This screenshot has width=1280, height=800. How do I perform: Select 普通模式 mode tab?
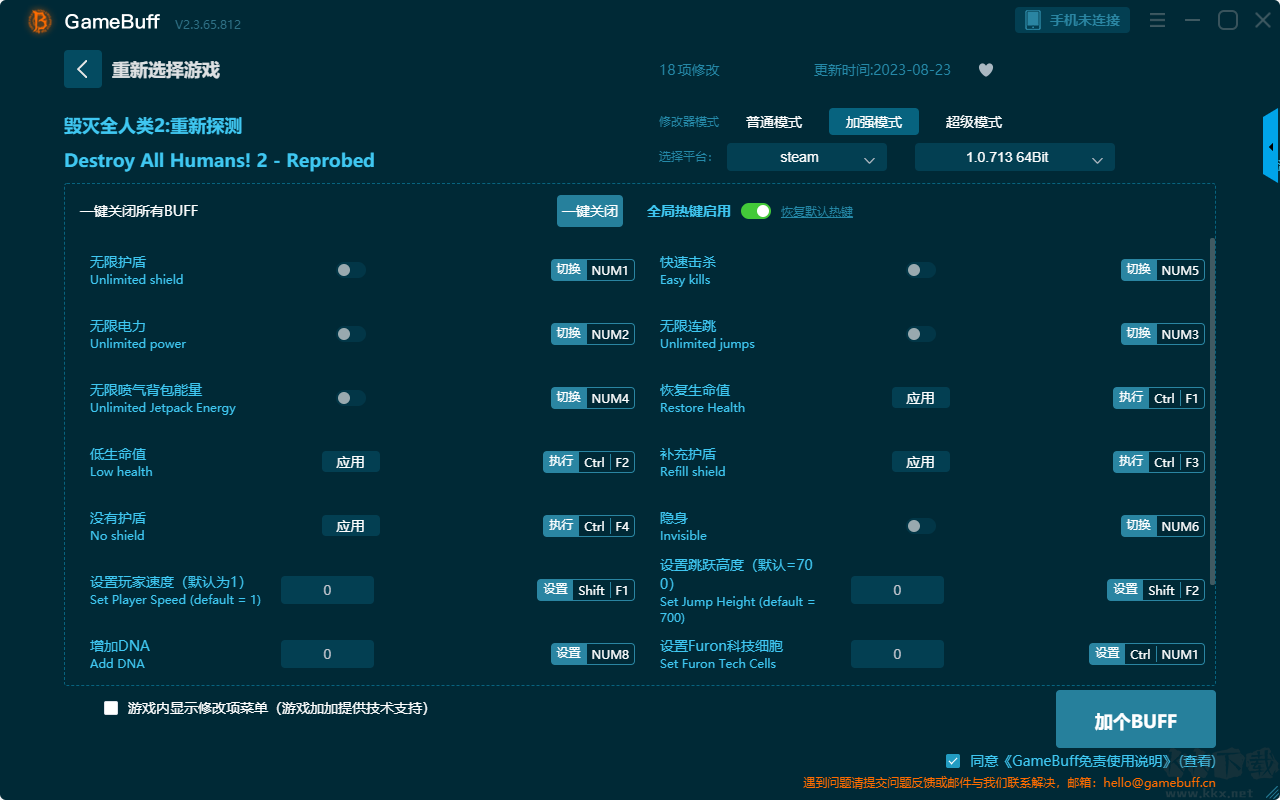[774, 122]
